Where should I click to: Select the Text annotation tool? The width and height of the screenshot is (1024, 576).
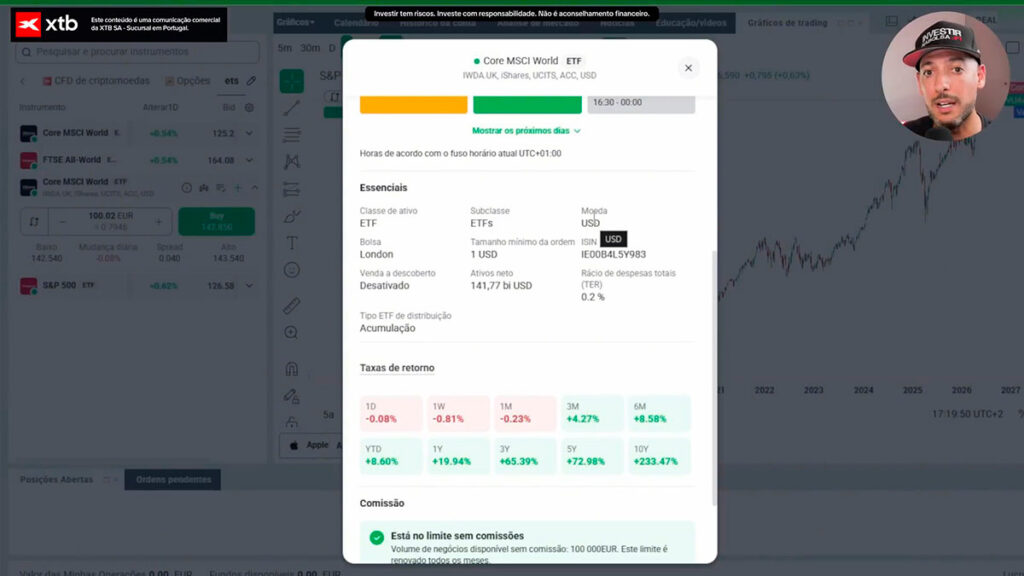click(291, 243)
